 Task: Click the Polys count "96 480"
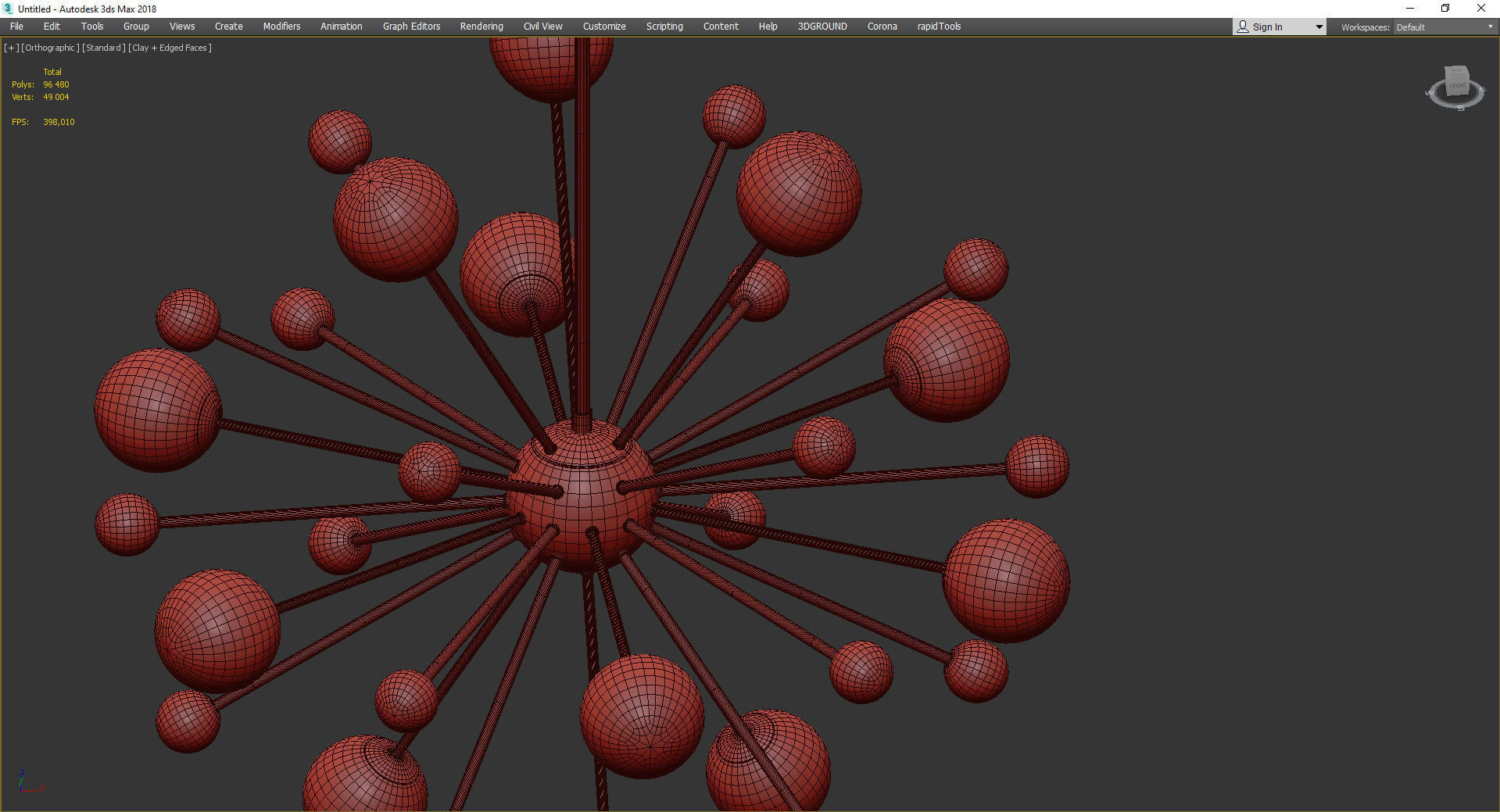tap(56, 84)
